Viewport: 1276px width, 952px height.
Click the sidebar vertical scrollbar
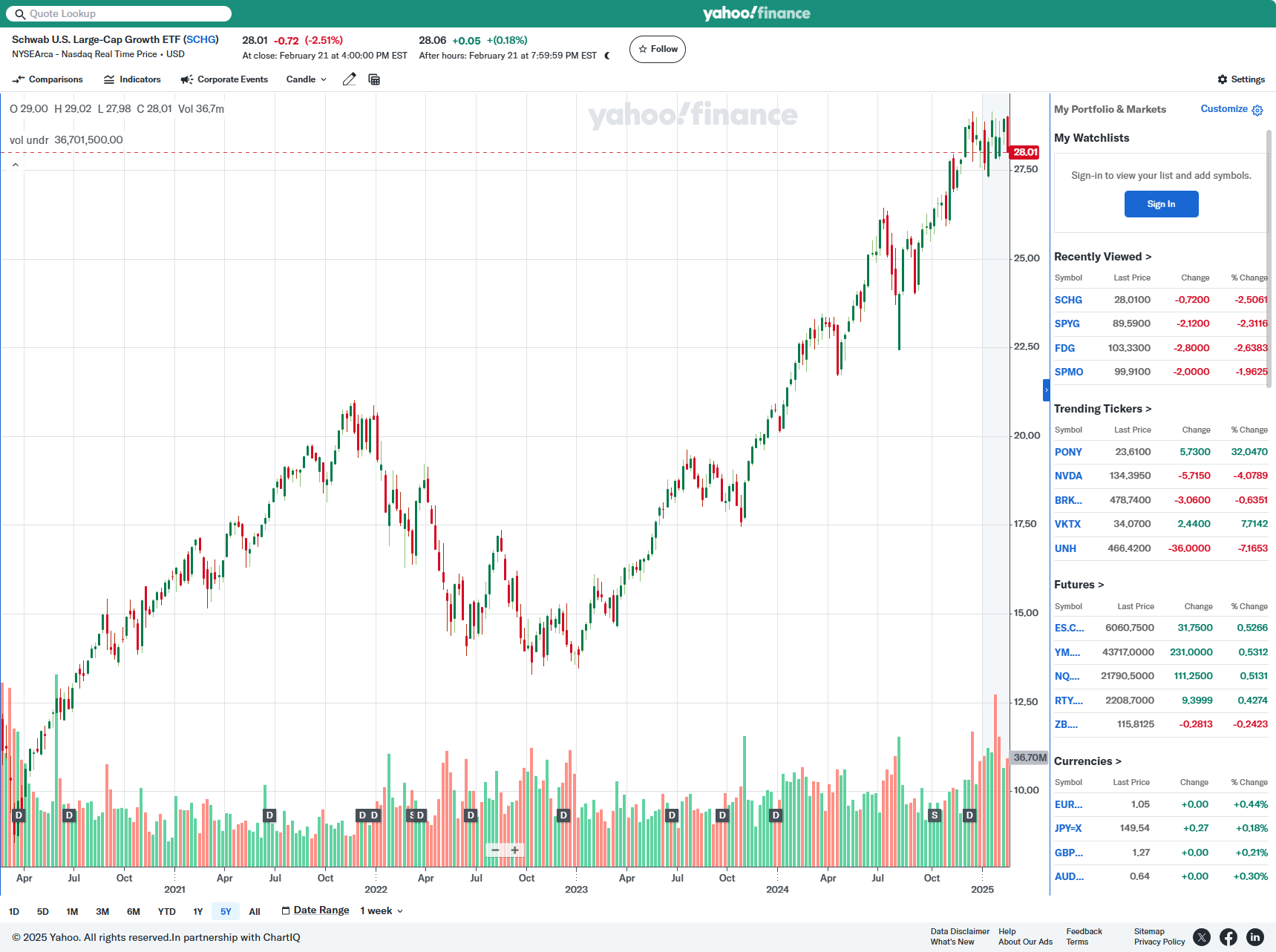pyautogui.click(x=1269, y=260)
